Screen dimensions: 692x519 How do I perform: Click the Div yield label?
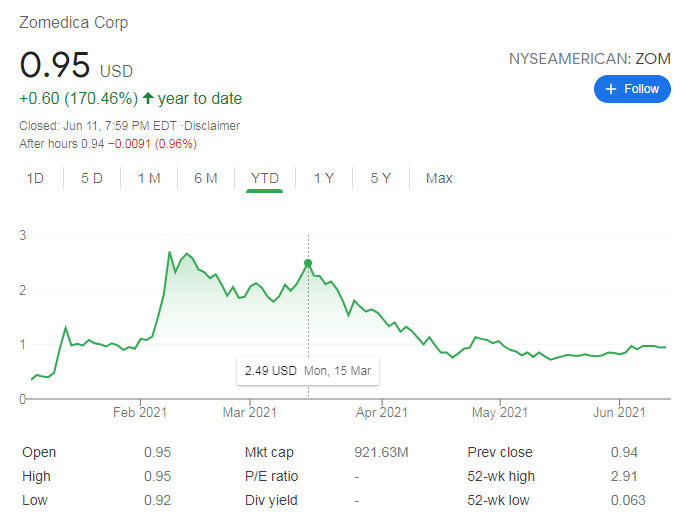pos(271,500)
